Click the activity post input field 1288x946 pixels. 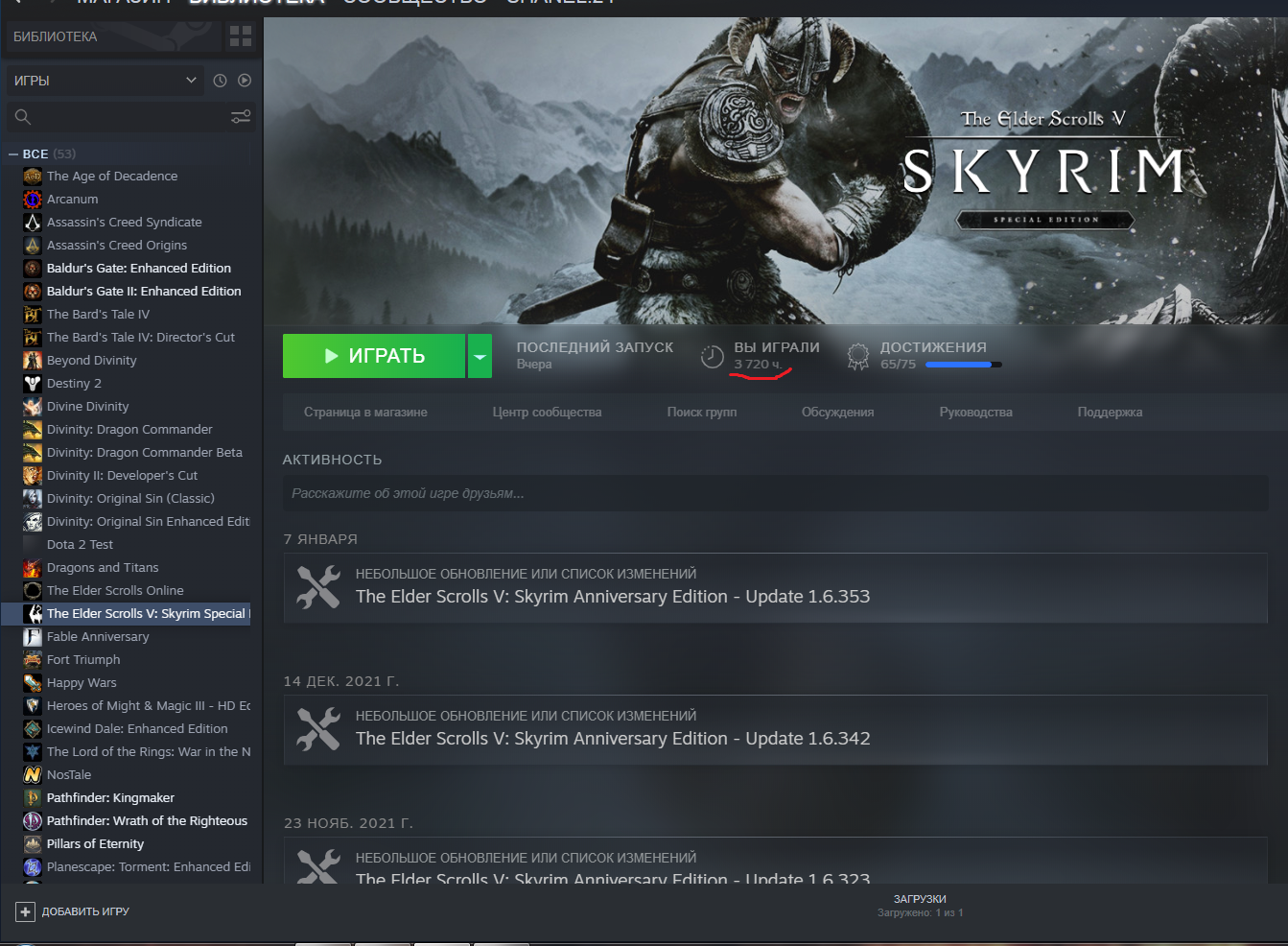tap(775, 493)
